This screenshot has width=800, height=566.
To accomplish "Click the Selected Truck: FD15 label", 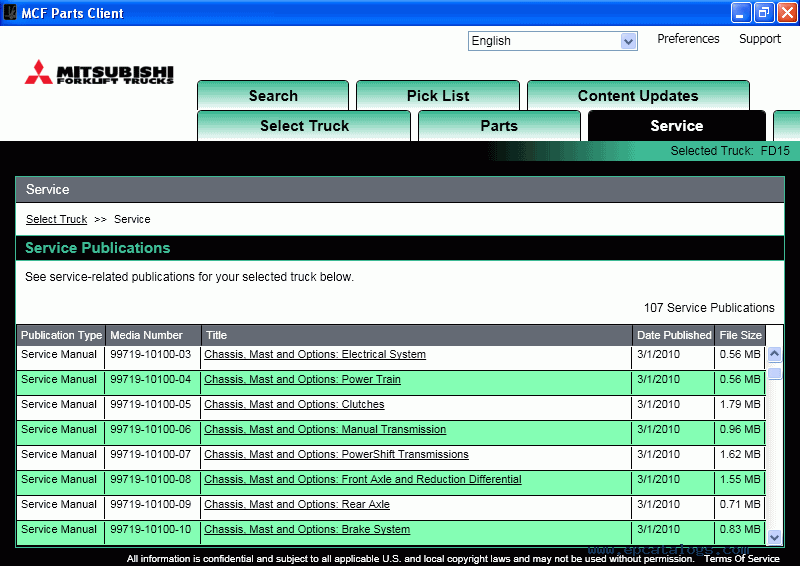I will click(x=730, y=151).
